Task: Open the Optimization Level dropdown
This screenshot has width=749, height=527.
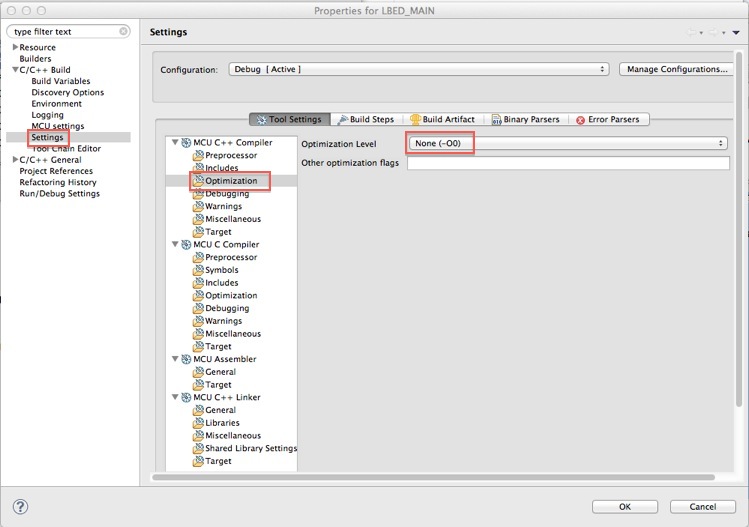Action: click(x=567, y=144)
